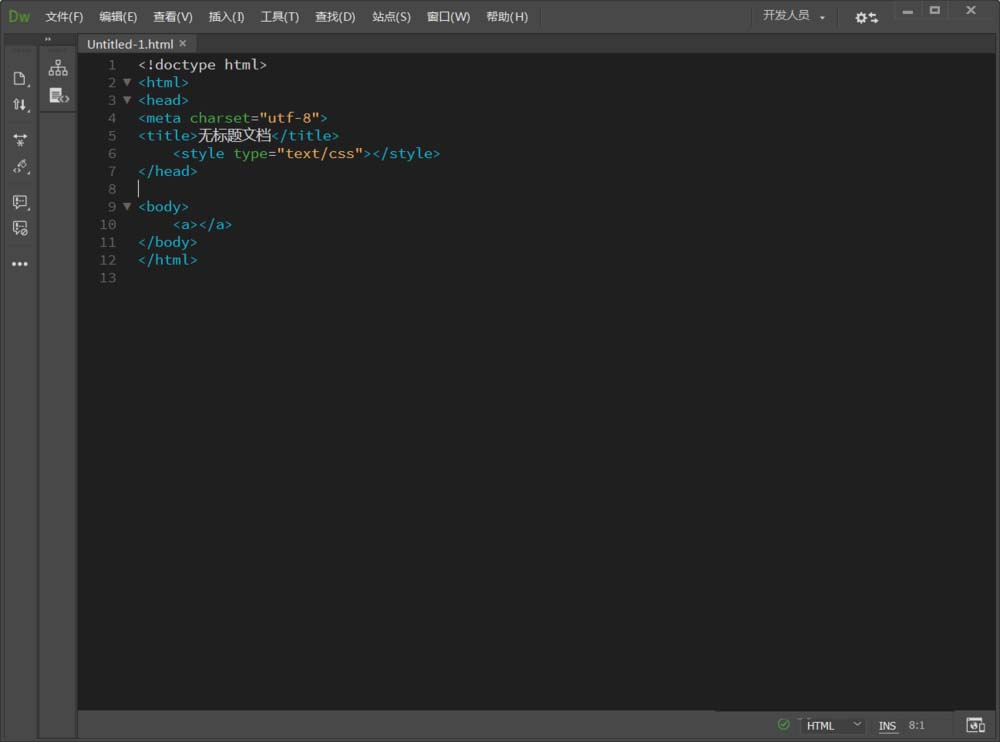Screen dimensions: 1000x742
Task: Maximize the Dreamweaver window
Action: (x=935, y=10)
